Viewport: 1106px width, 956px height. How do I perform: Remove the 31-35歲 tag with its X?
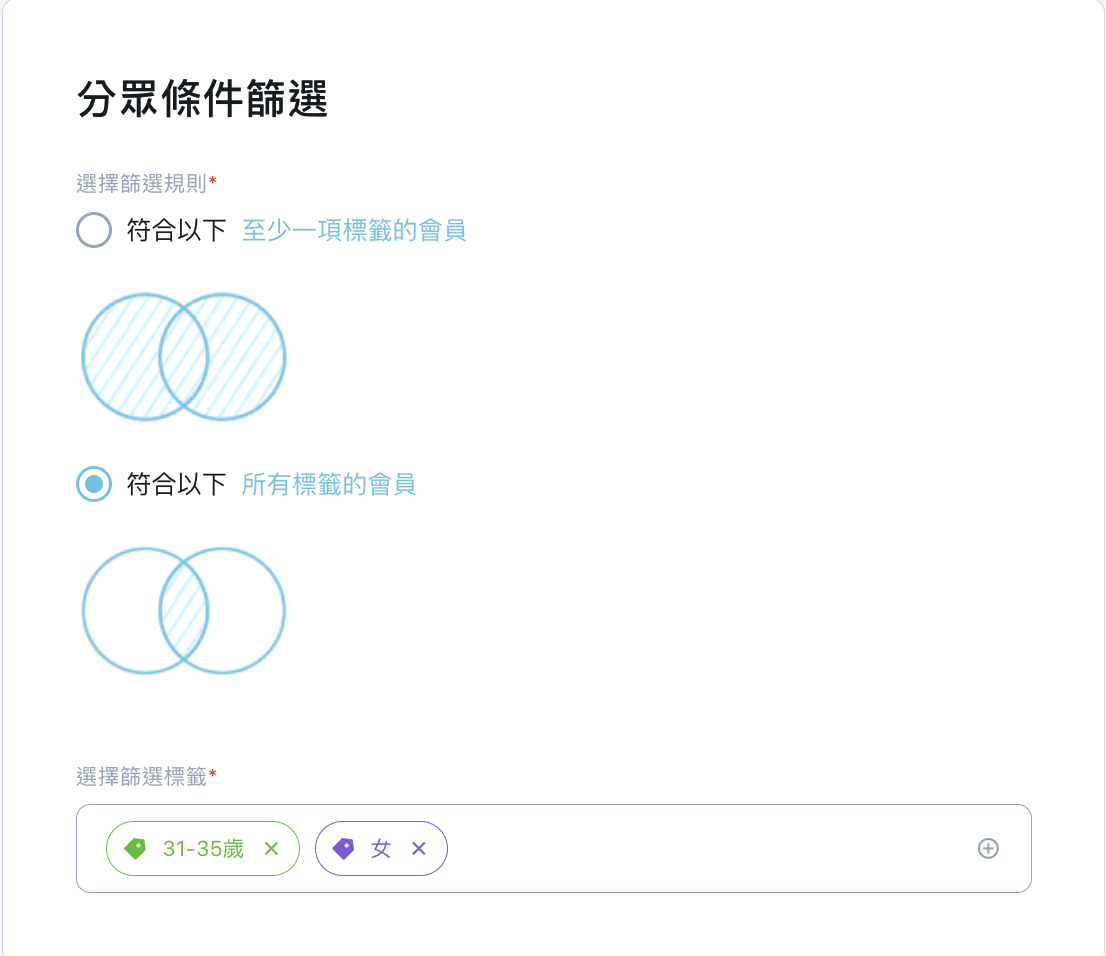point(272,849)
